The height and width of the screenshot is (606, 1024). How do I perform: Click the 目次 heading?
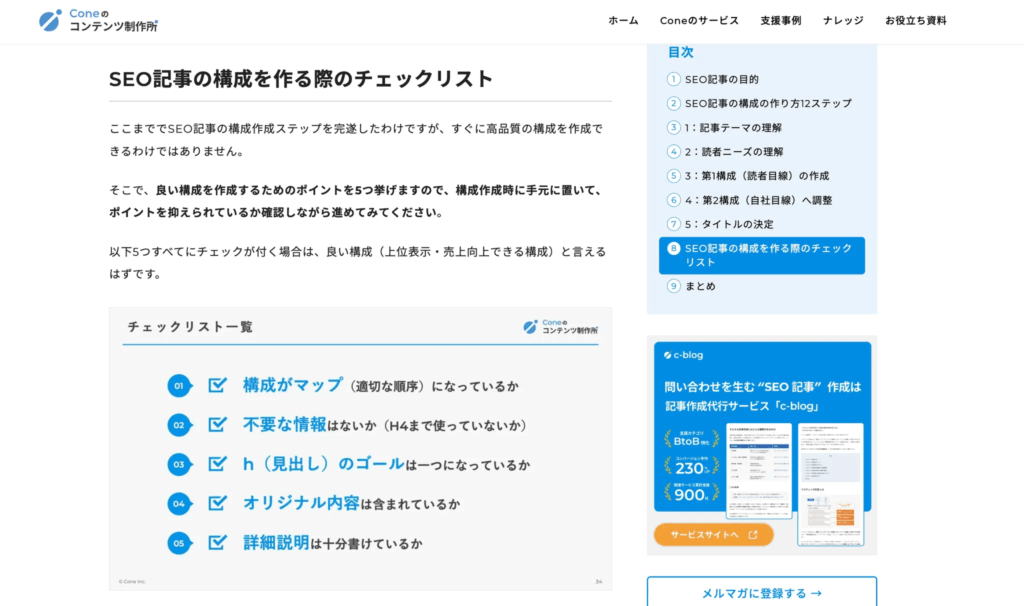point(680,52)
